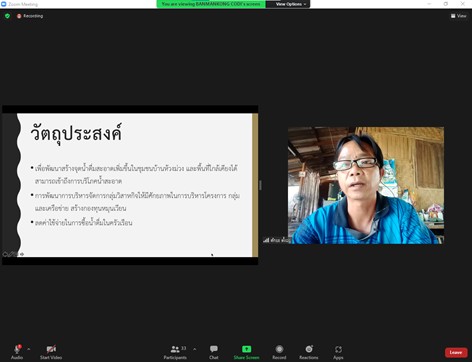The height and width of the screenshot is (362, 472).
Task: Click the divider handle between slide and video
Action: tap(260, 185)
